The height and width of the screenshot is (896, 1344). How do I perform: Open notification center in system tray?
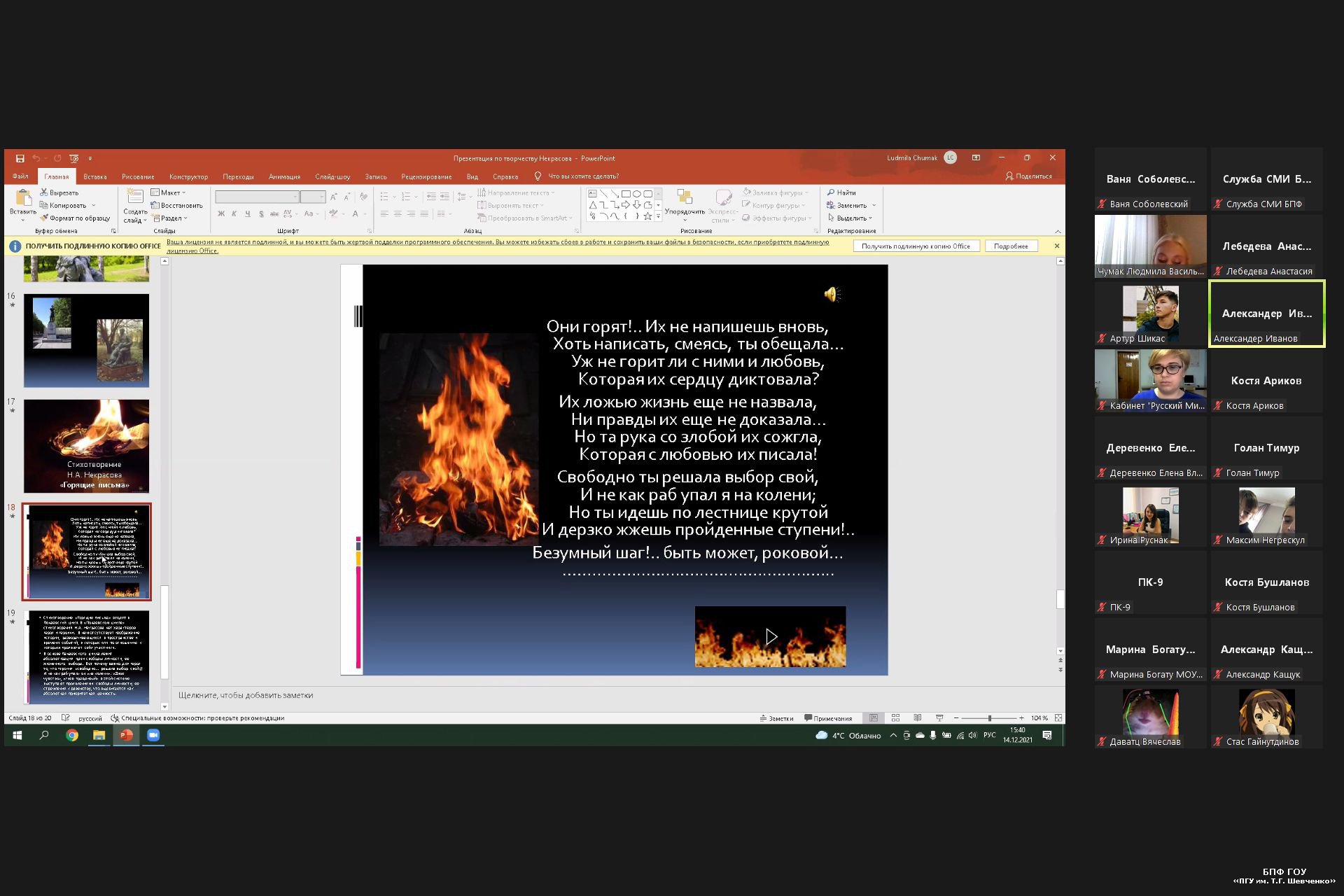point(1047,735)
